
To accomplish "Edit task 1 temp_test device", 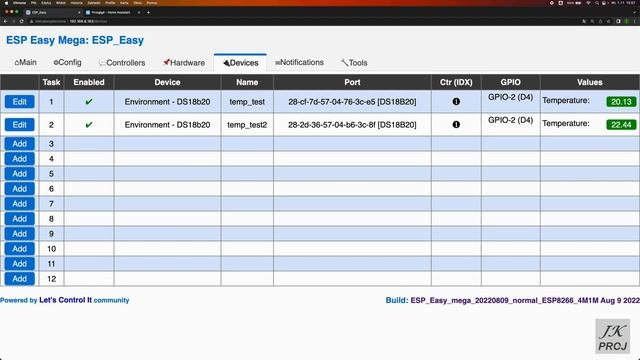I will [20, 102].
